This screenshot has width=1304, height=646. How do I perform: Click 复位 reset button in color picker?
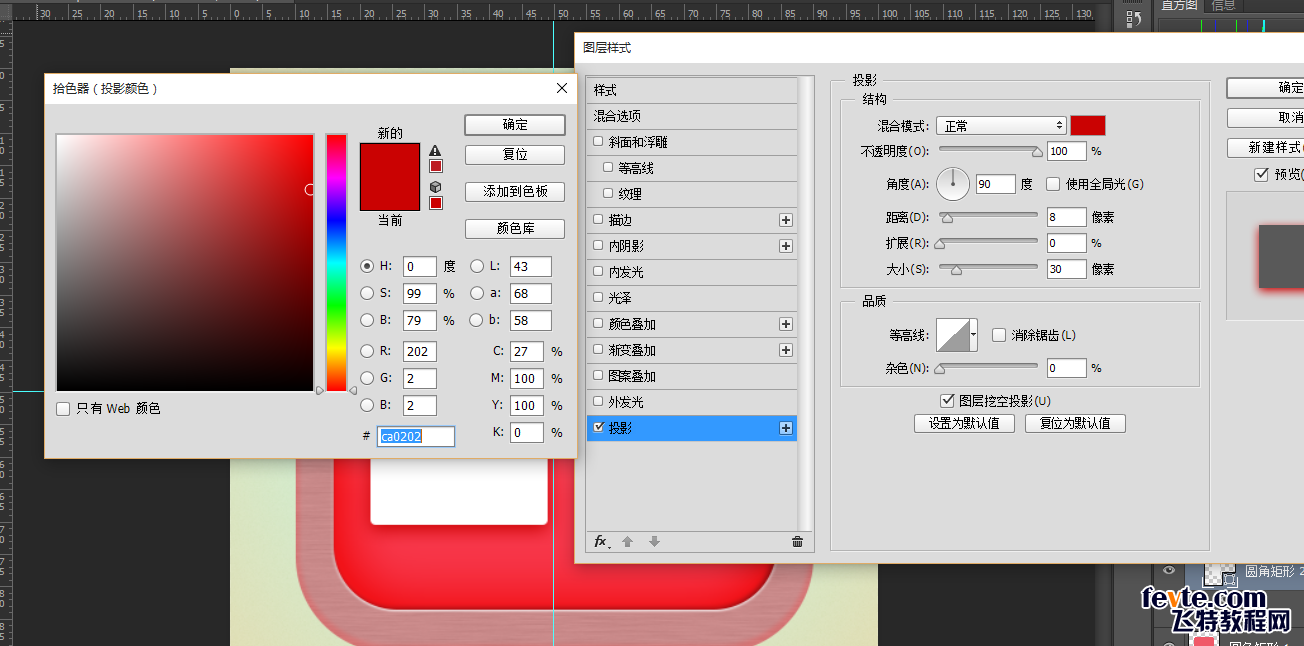pos(515,155)
